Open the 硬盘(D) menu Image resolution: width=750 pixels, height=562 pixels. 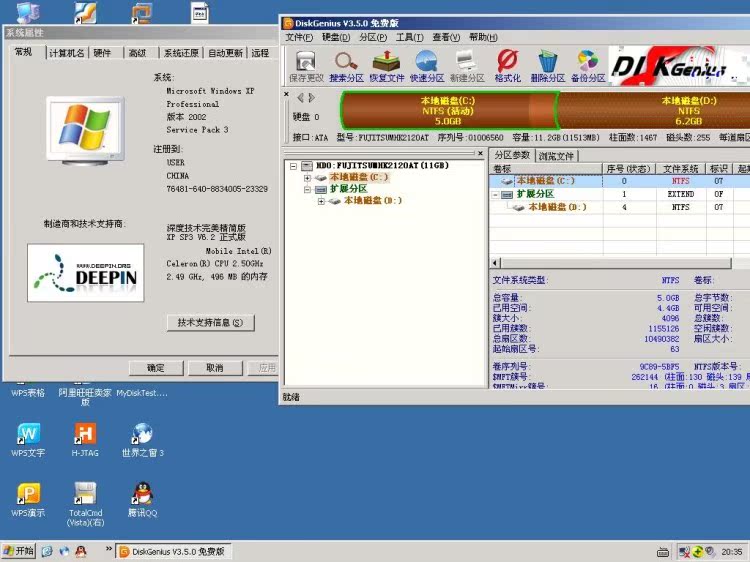coord(336,37)
